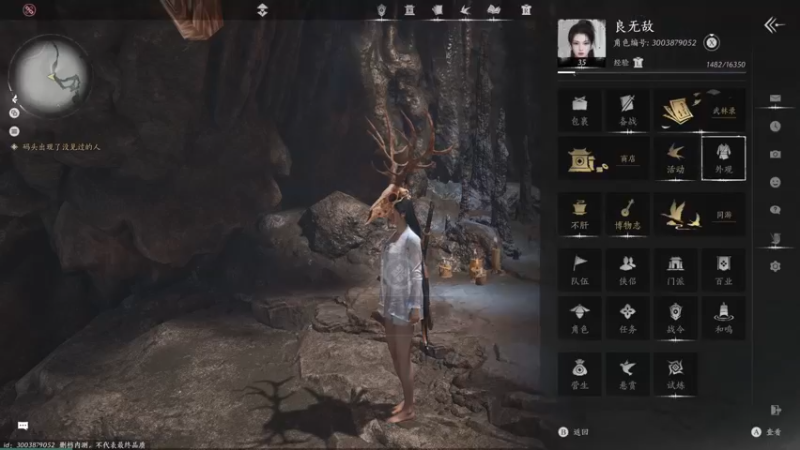Click the exit door icon at bottom right
Image resolution: width=800 pixels, height=450 pixels.
[x=776, y=410]
